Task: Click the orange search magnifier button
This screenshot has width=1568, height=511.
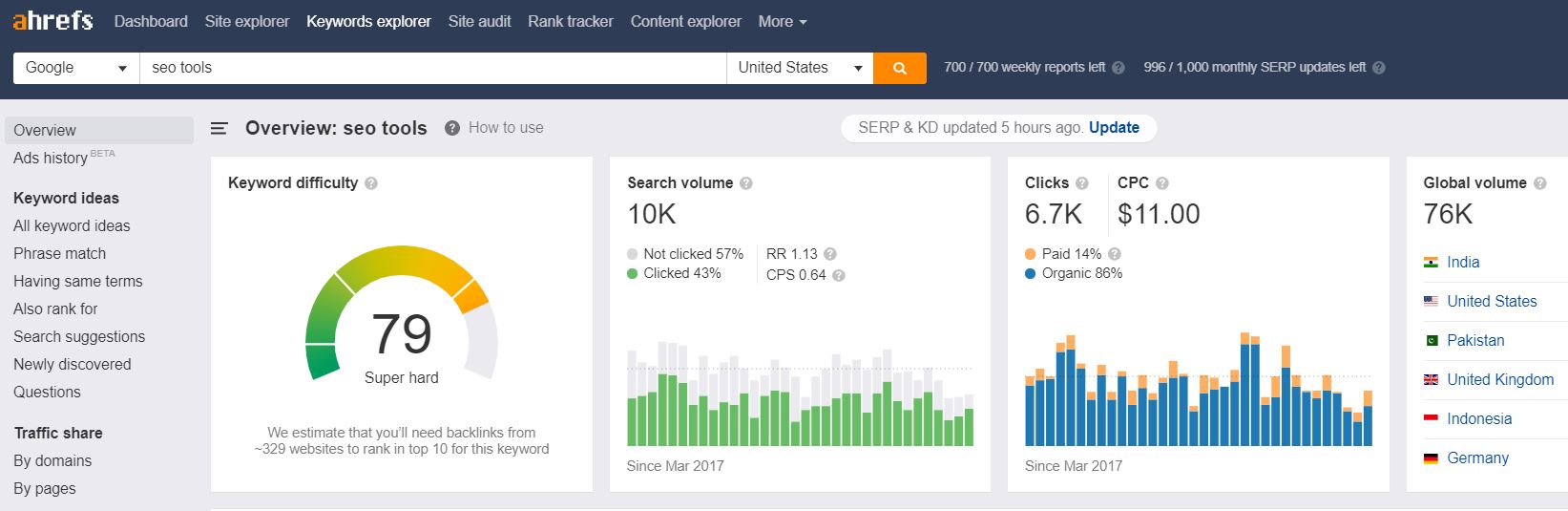Action: (899, 68)
